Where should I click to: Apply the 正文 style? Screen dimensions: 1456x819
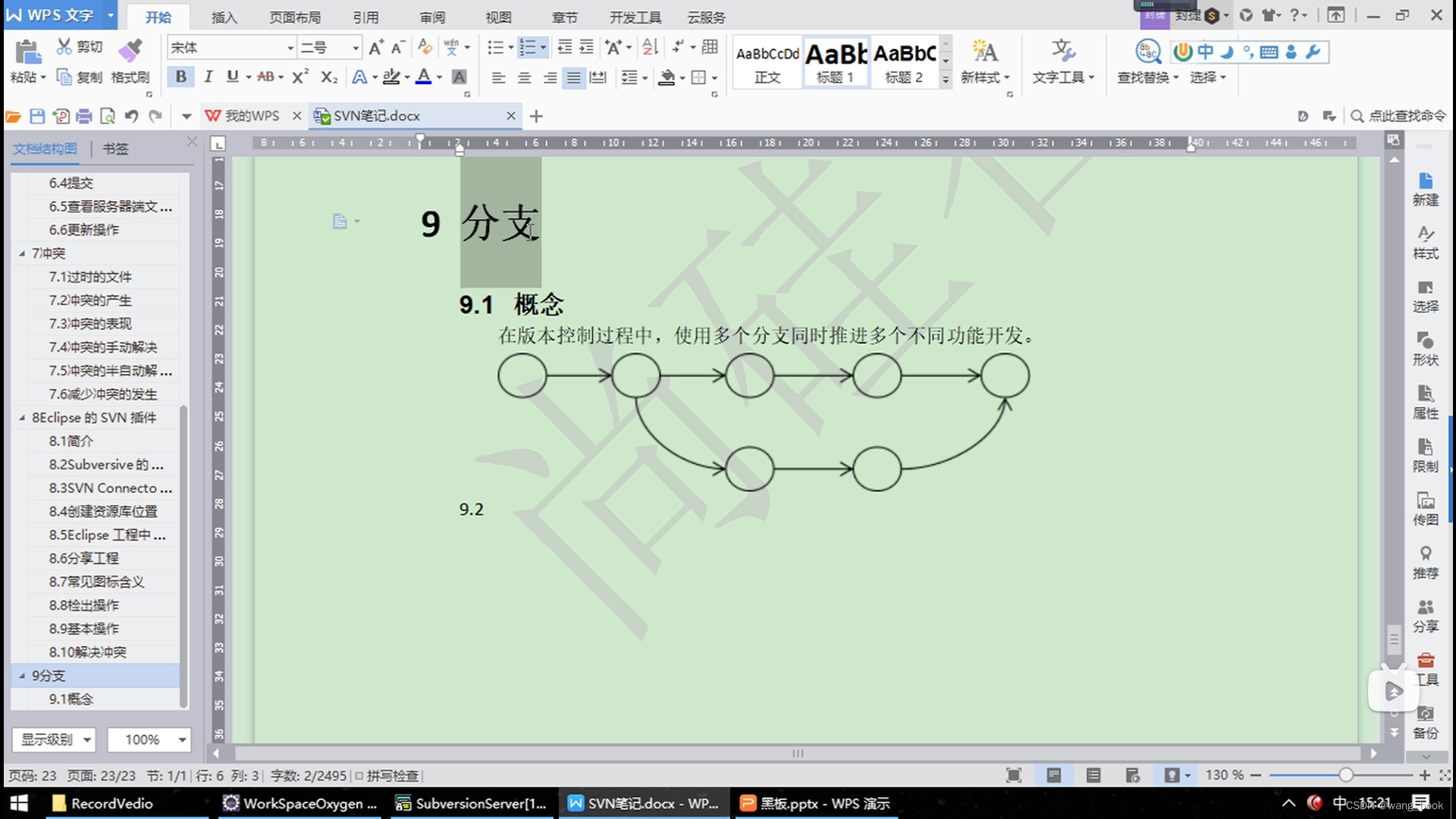coord(767,61)
